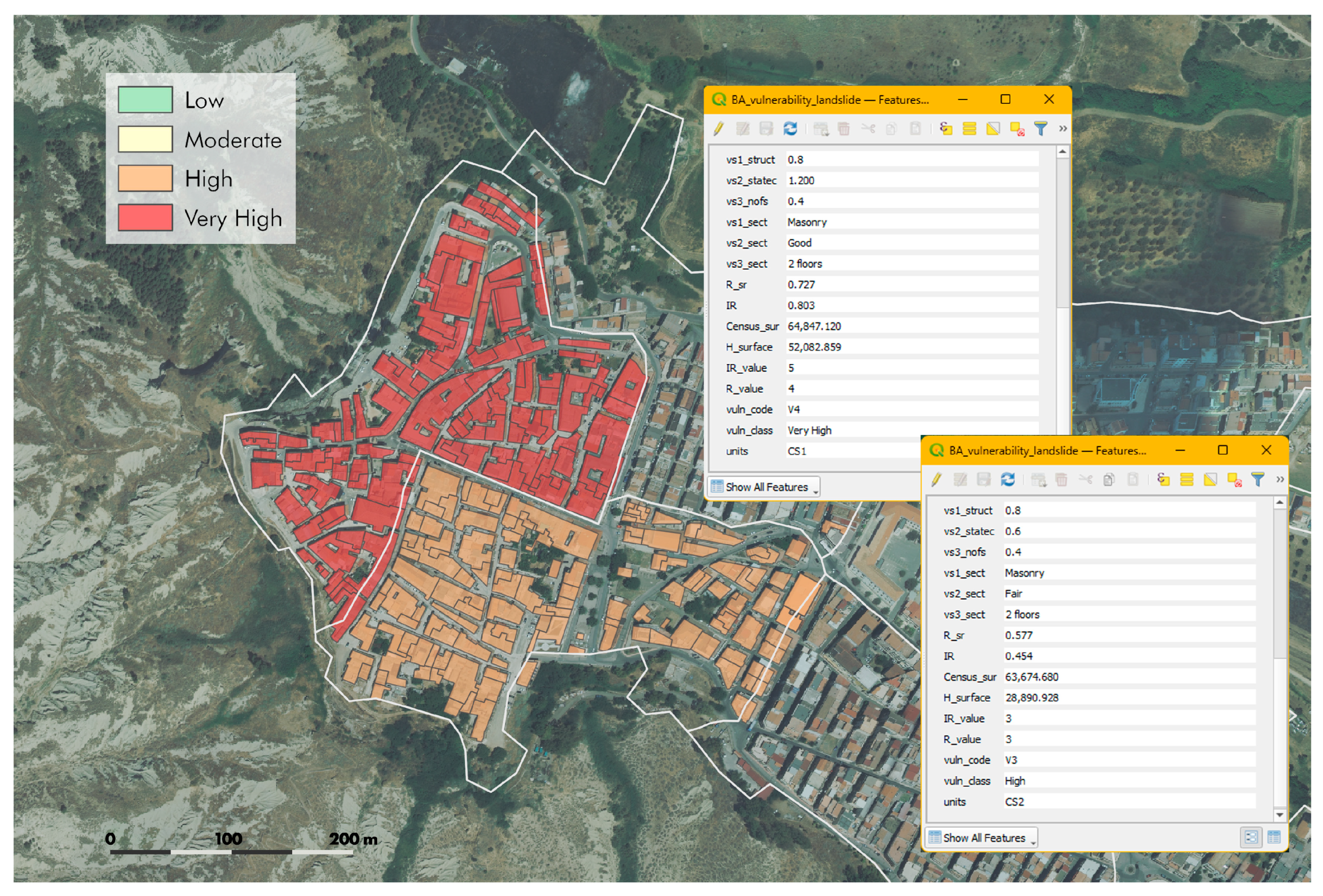Click scroll-down arrow in CS2 window
This screenshot has height=896, width=1323.
click(x=1279, y=815)
